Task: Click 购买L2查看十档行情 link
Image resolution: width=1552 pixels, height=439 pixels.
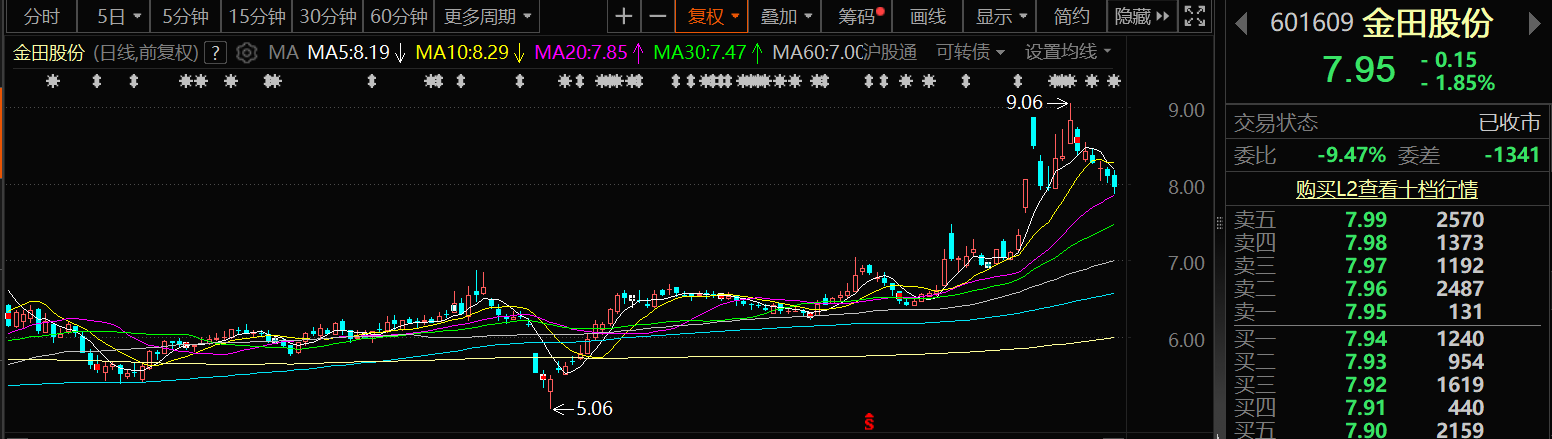Action: [1386, 188]
